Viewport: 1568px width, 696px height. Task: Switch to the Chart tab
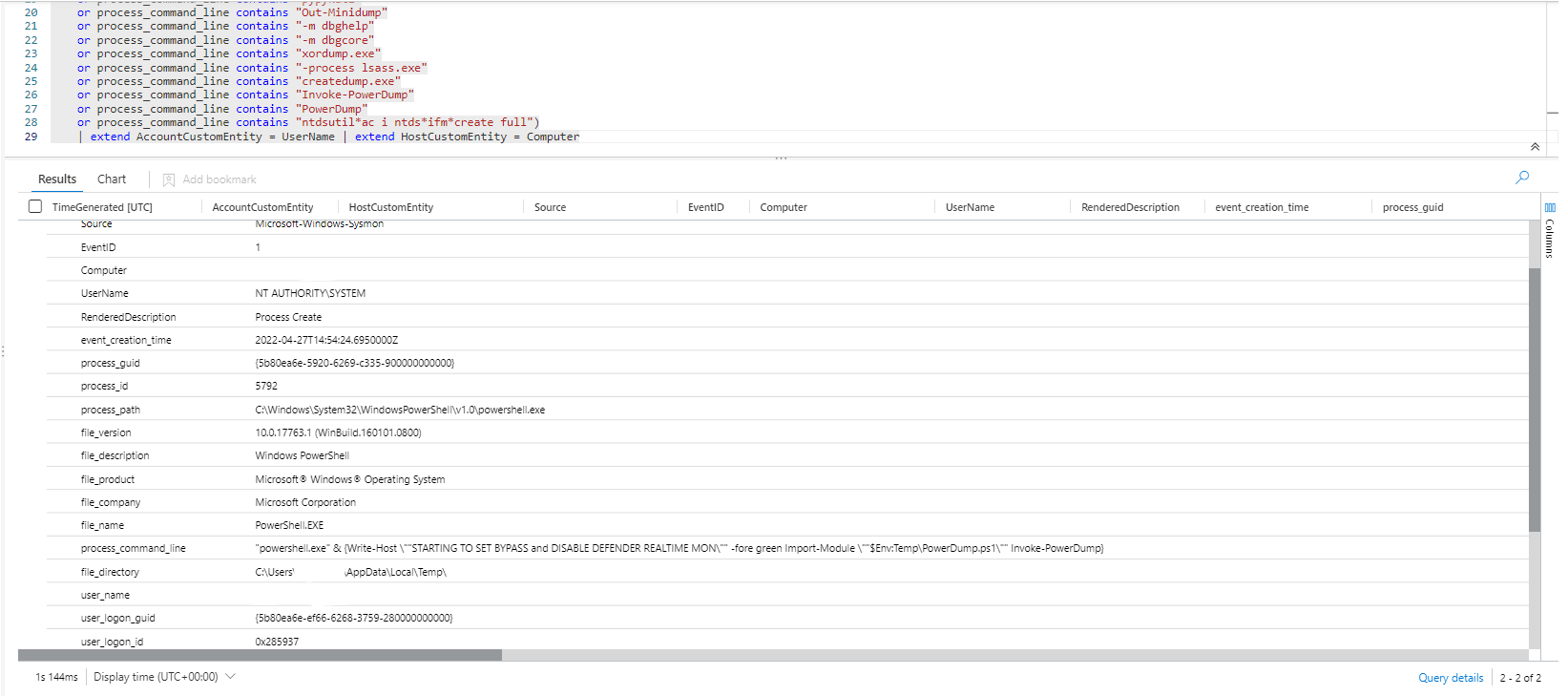point(112,179)
